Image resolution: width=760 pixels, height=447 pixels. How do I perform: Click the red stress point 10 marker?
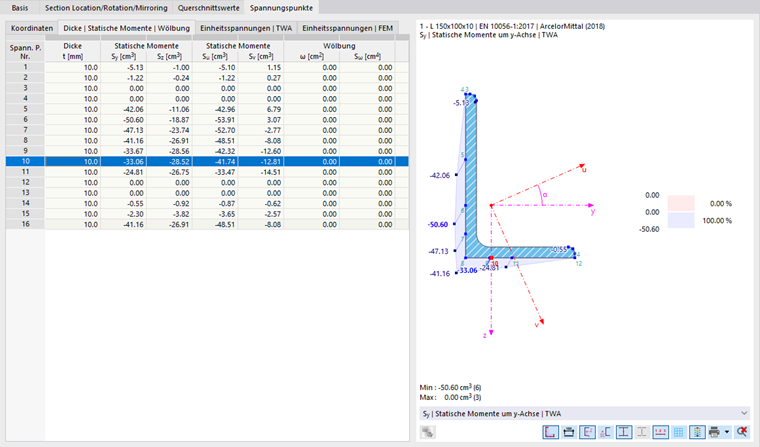point(491,258)
